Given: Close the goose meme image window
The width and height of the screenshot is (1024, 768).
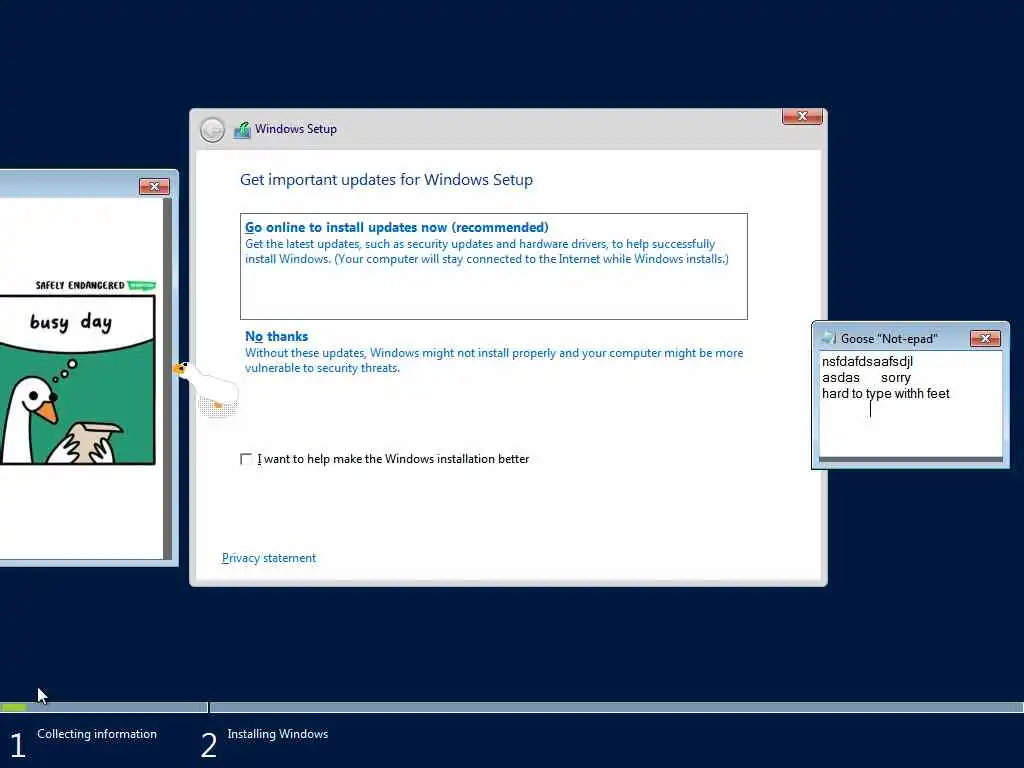Looking at the screenshot, I should [154, 187].
